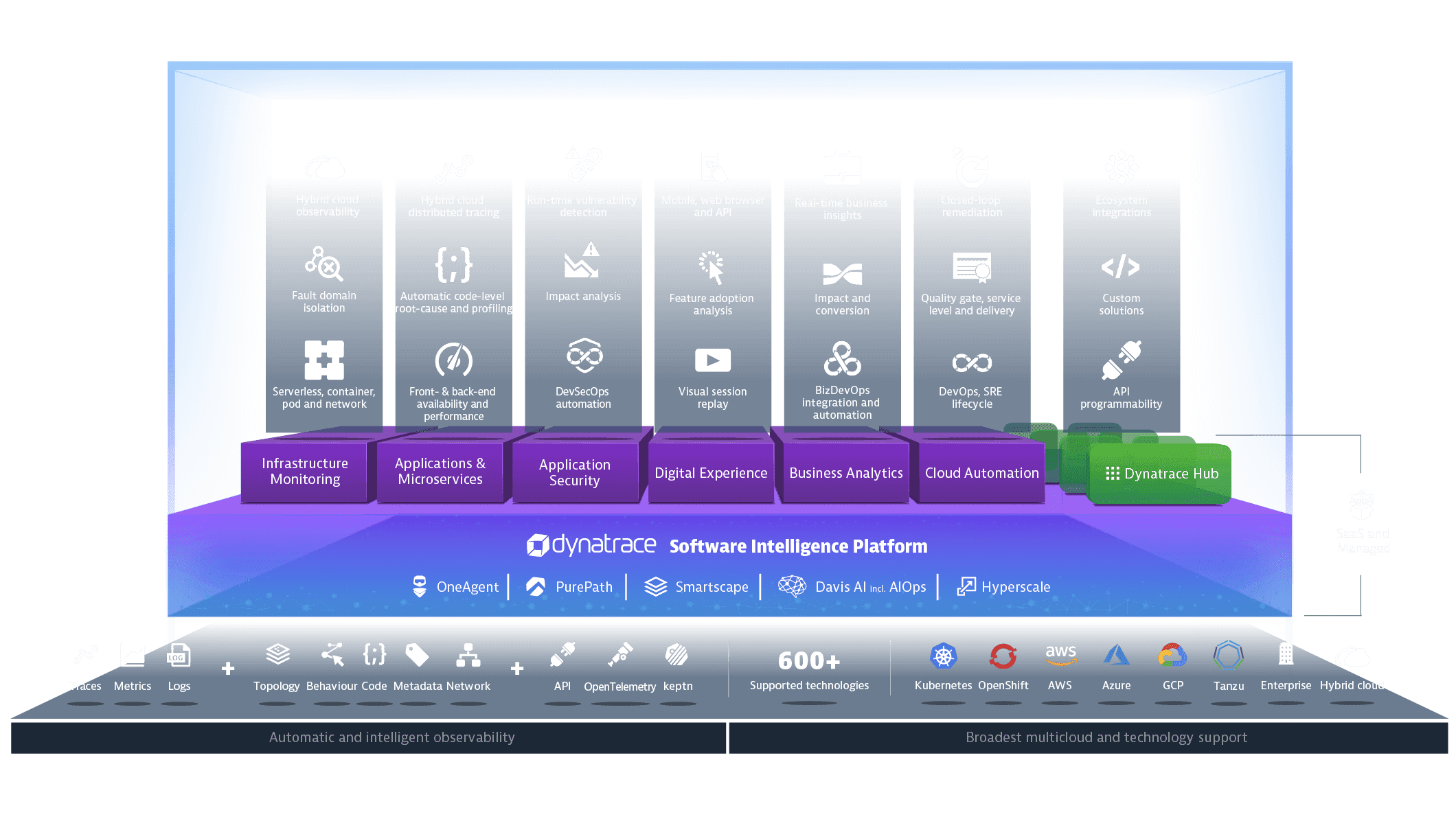Screen dimensions: 1456x819
Task: Click the Hybrid cloud observability label
Action: tap(328, 206)
